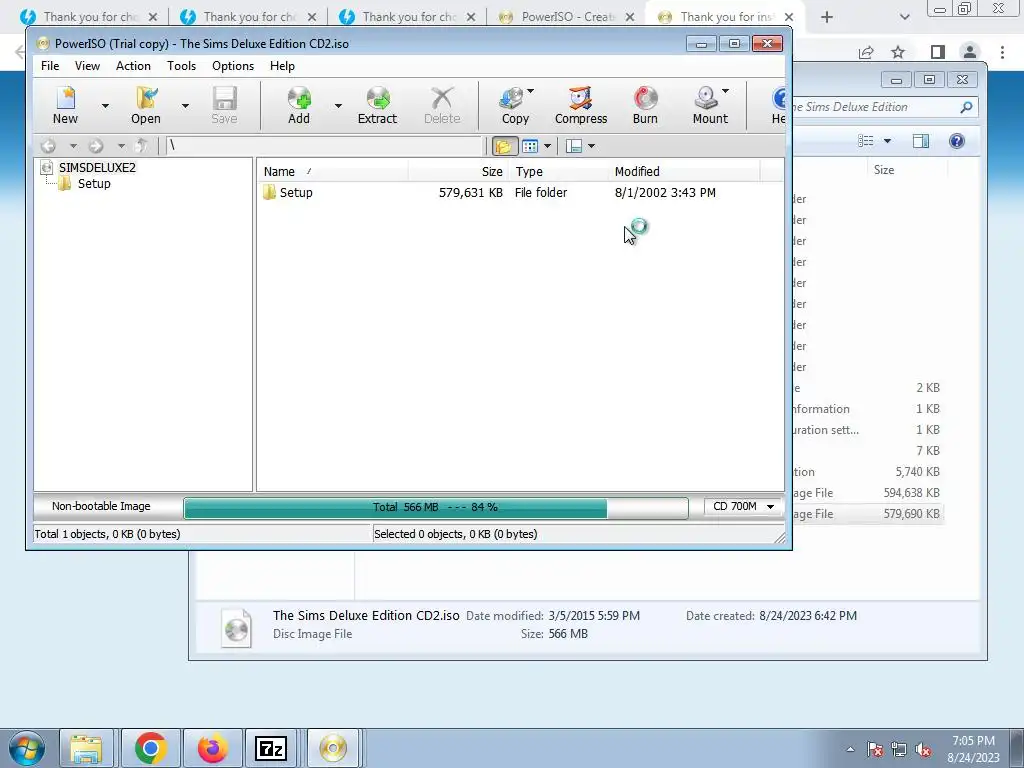The image size is (1024, 768).
Task: Select SIMSDELUXE2 root in the tree
Action: (97, 167)
